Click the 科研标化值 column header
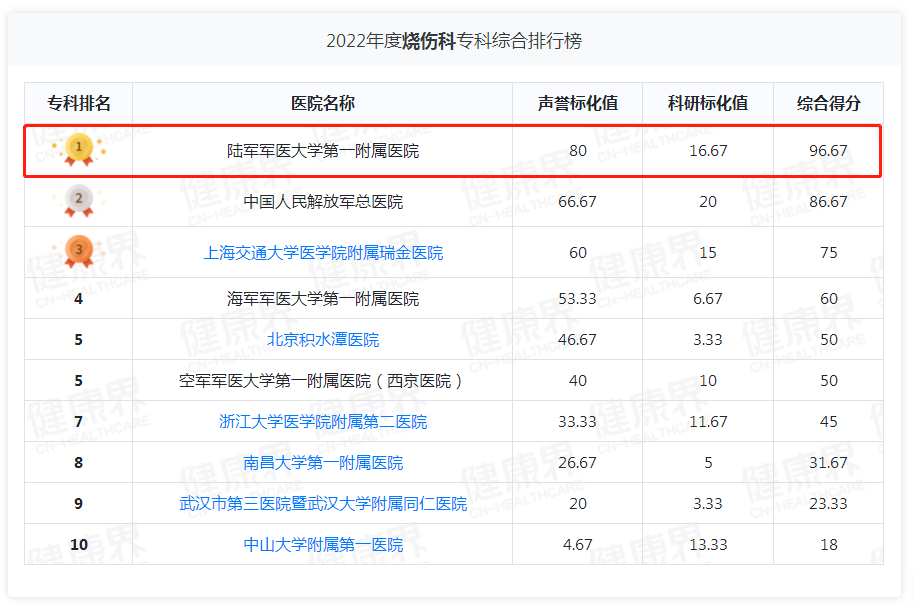 [708, 104]
